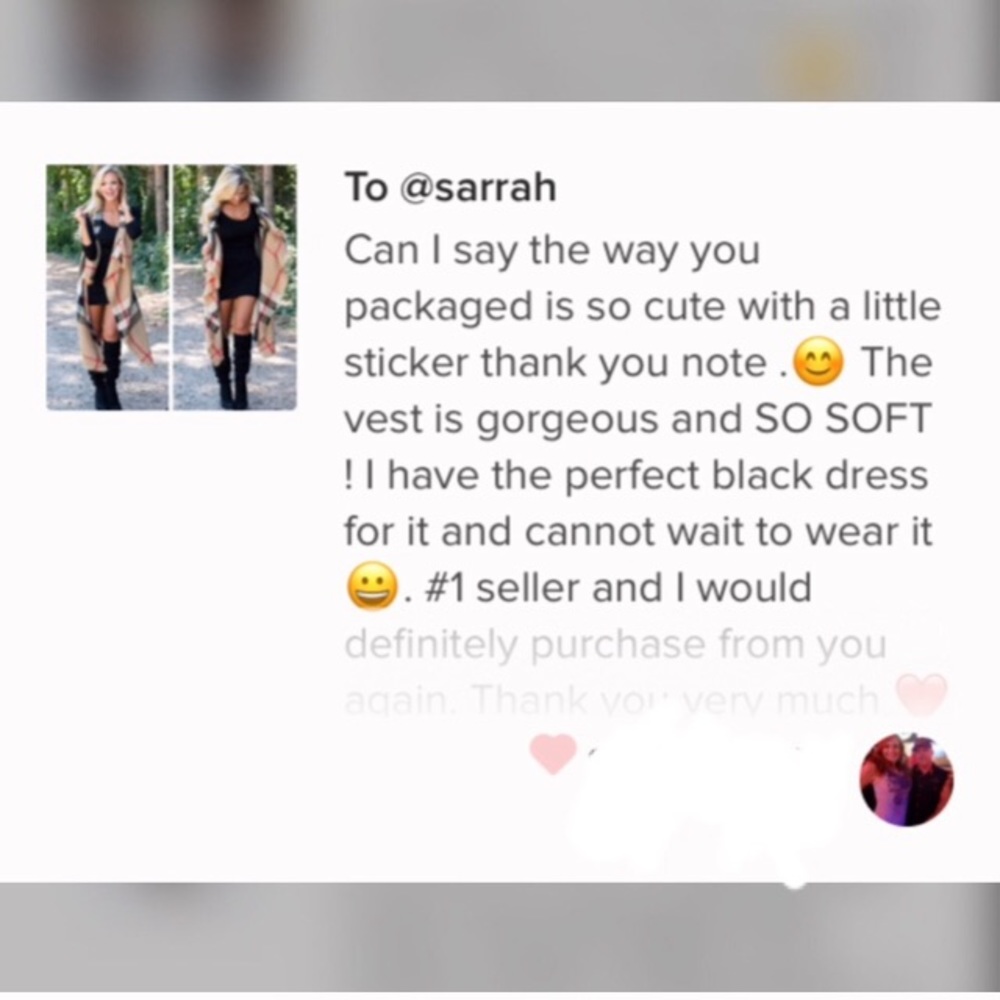Click the 'To' label before the mention
Viewport: 1000px width, 1000px height.
tap(366, 188)
